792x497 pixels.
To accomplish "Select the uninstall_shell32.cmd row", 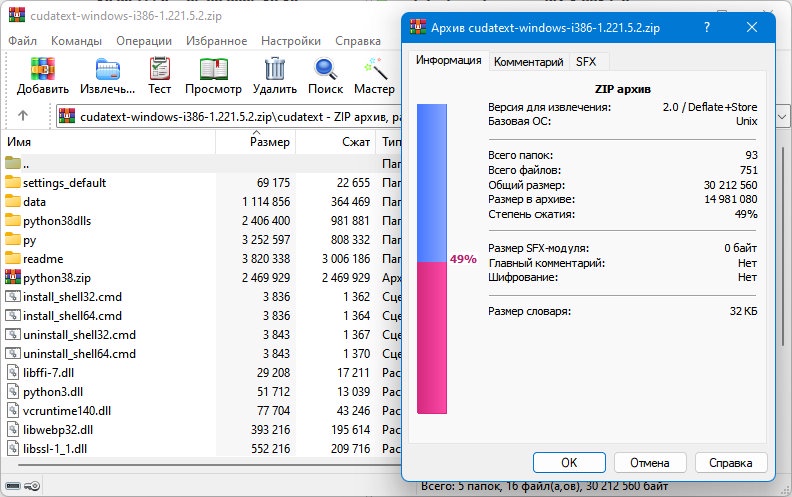I will click(202, 334).
